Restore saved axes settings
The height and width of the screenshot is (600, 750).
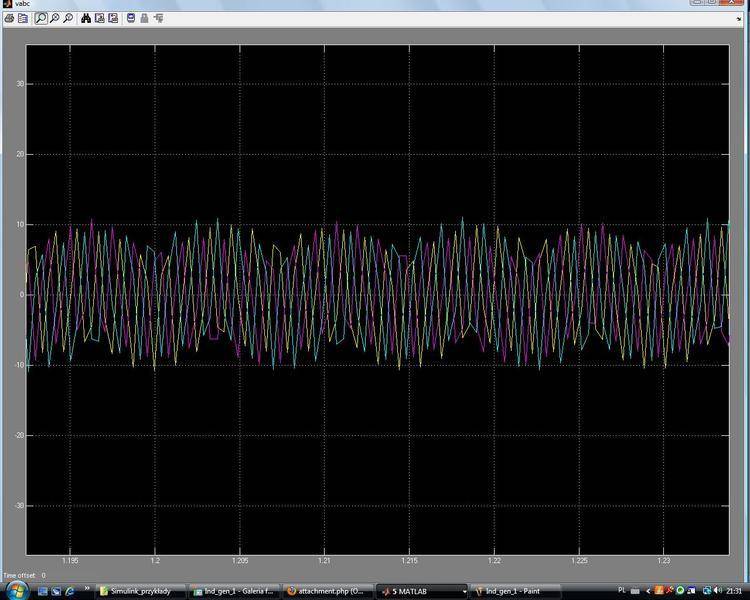[x=111, y=18]
